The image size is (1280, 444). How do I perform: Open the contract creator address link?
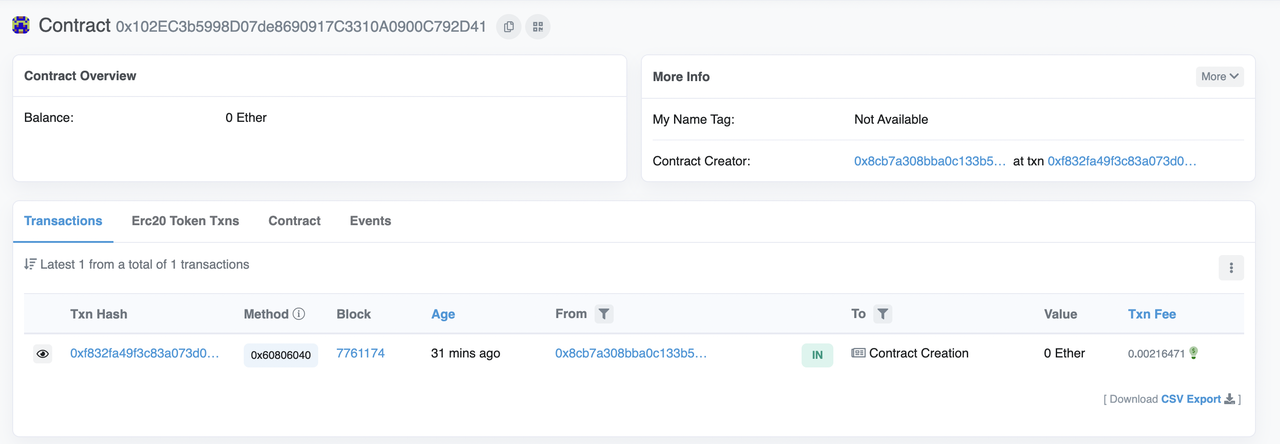[930, 161]
